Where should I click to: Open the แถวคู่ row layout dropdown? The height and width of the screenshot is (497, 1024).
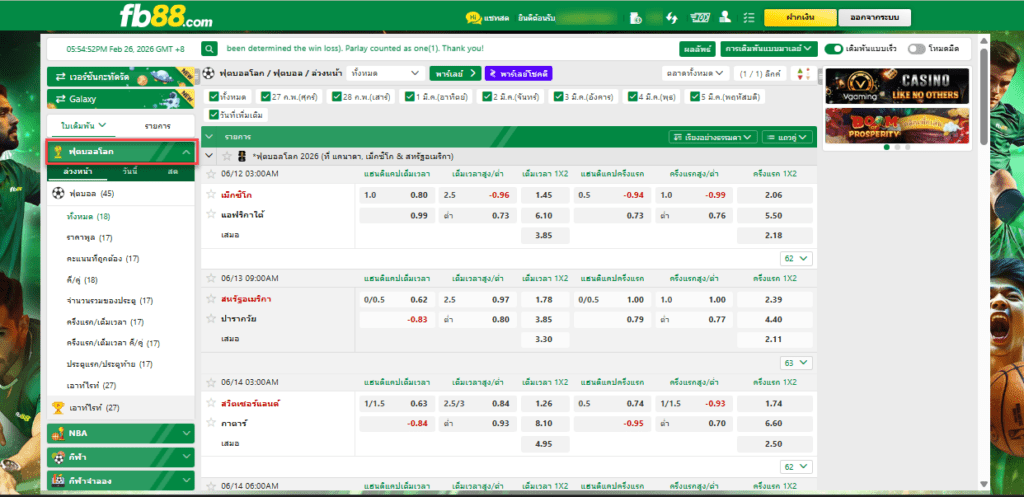(x=788, y=137)
